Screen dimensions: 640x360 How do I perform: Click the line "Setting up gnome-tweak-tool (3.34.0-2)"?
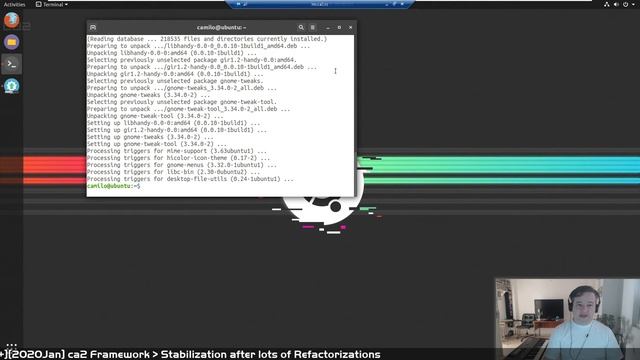point(157,144)
